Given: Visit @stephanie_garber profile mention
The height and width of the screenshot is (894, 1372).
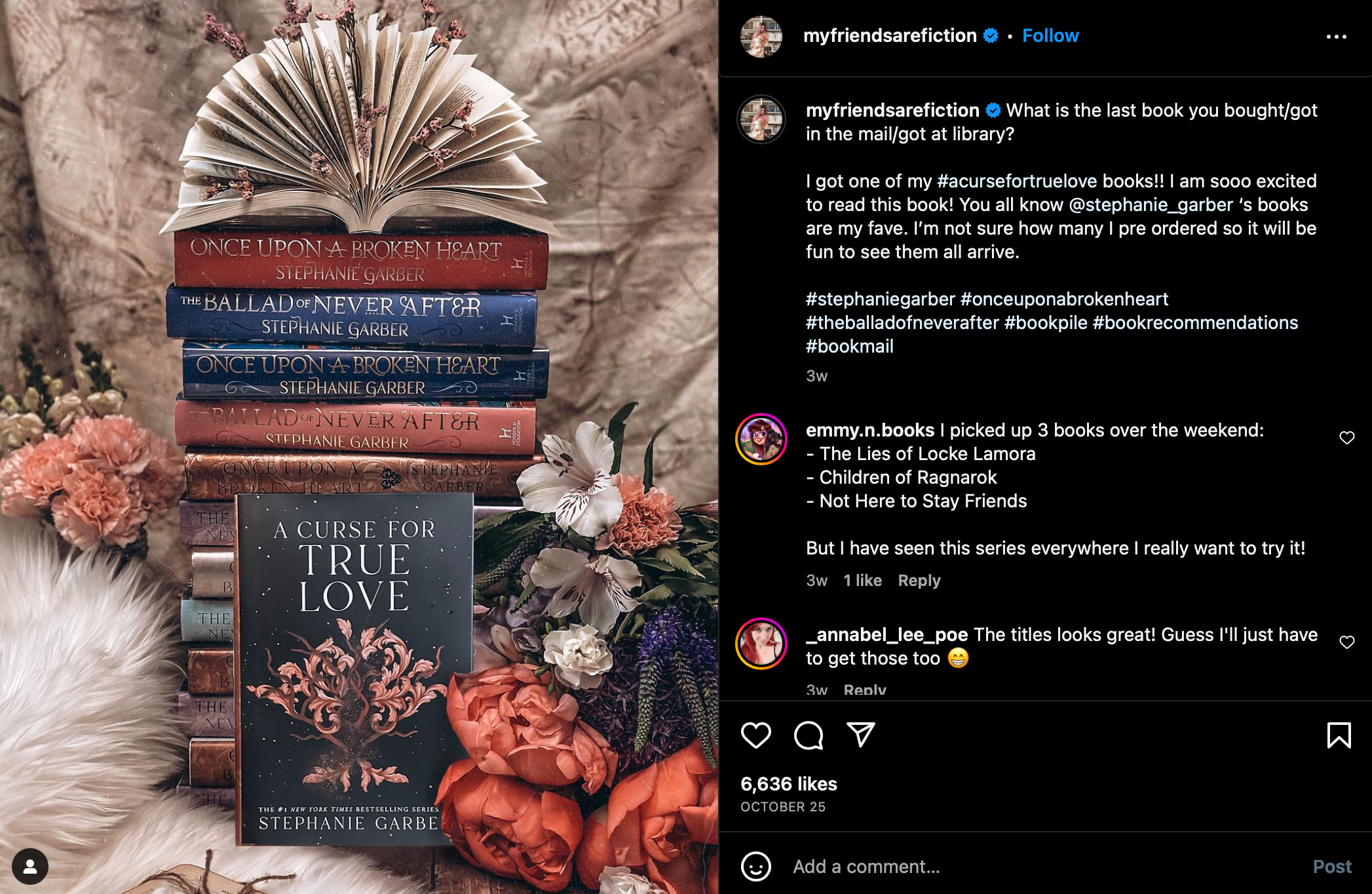Looking at the screenshot, I should 1151,204.
